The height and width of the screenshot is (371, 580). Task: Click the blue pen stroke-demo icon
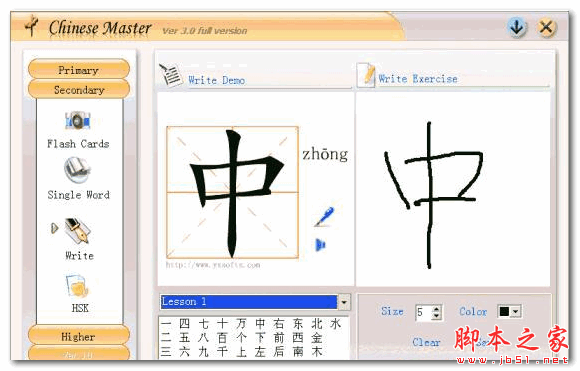[x=324, y=216]
